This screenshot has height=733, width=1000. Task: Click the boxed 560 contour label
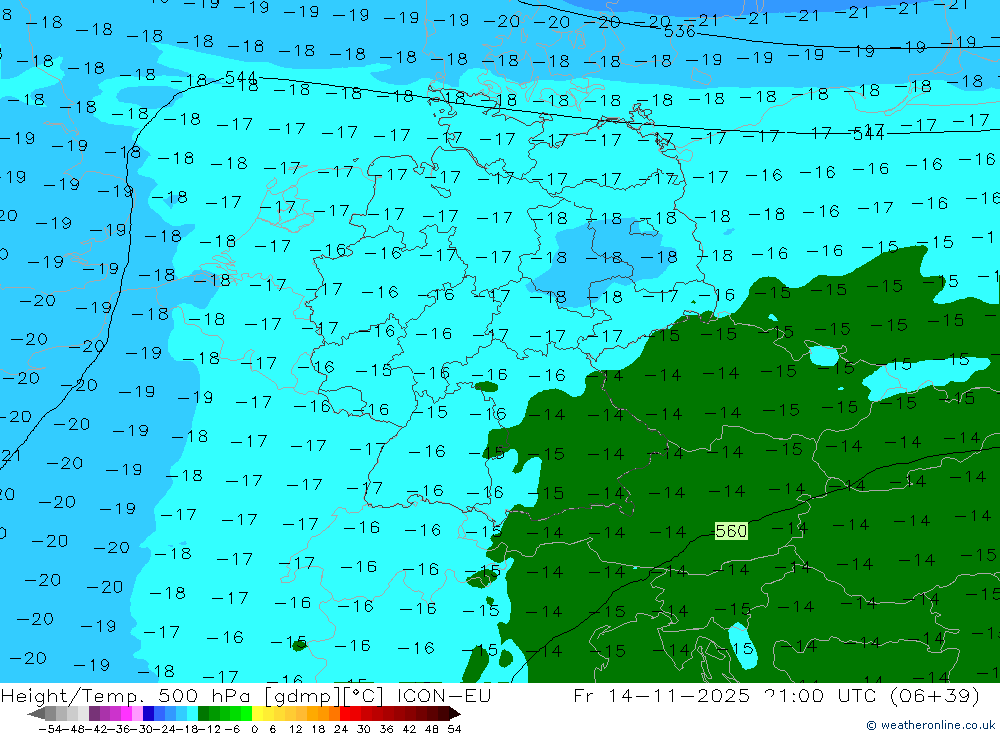(x=731, y=531)
